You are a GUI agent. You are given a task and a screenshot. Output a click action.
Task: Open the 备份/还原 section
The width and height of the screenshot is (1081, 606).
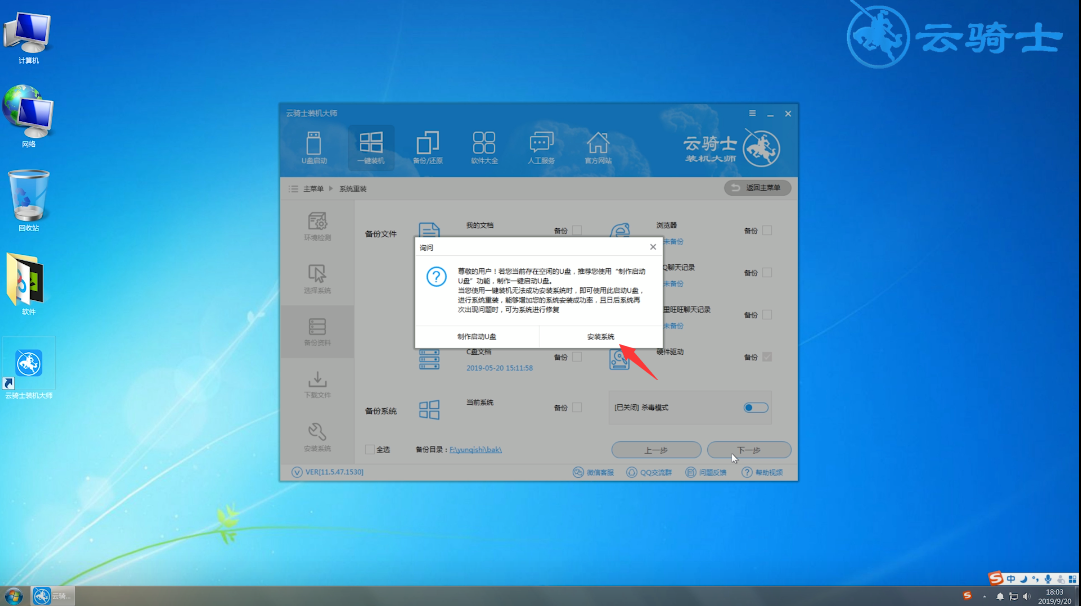(x=427, y=148)
